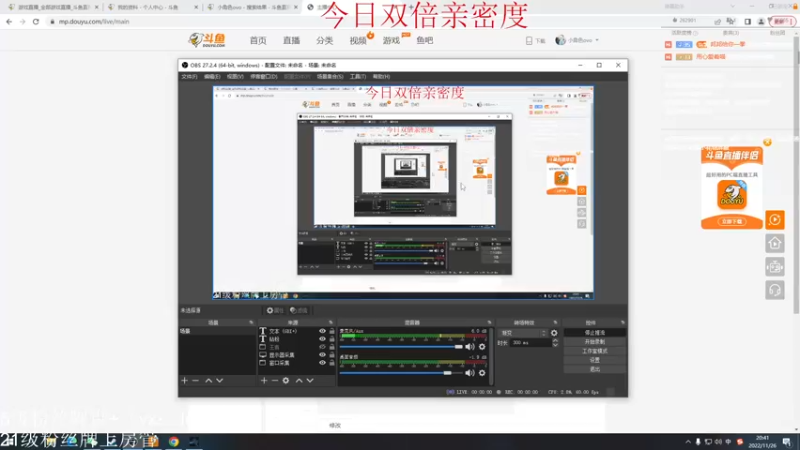Mute the Mic/Aux speaker icon
Image resolution: width=800 pixels, height=450 pixels.
470,347
